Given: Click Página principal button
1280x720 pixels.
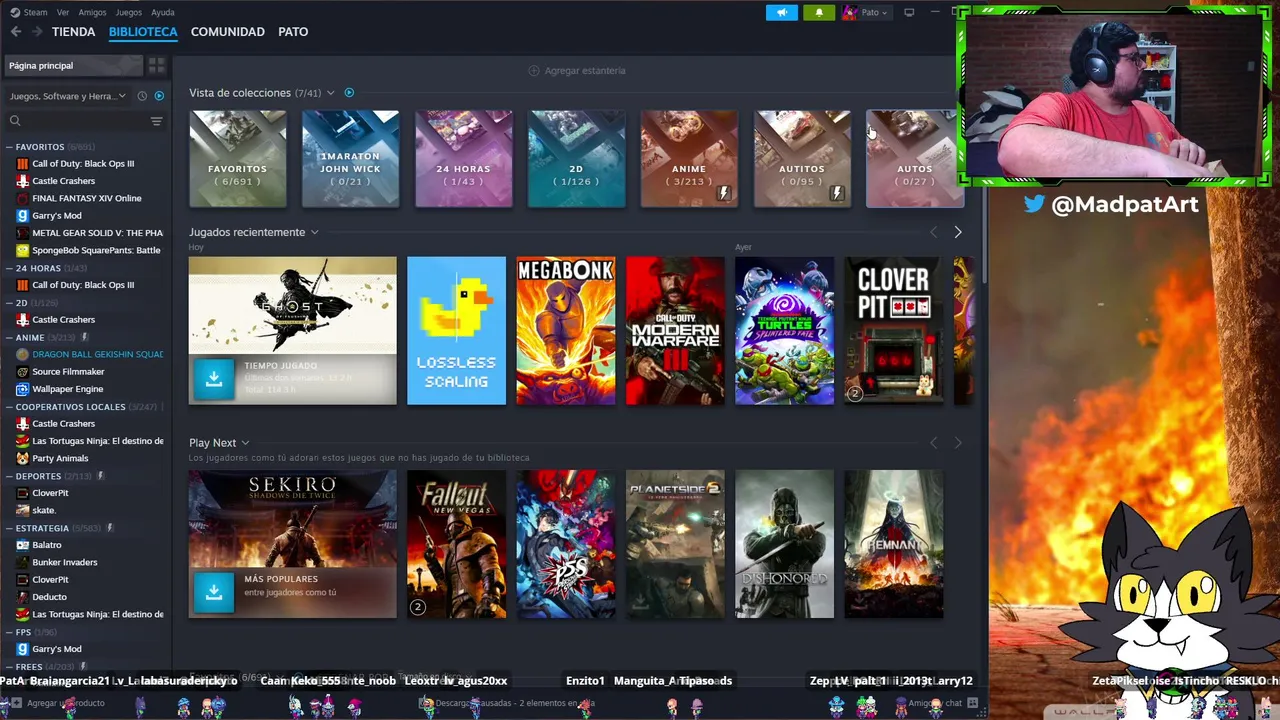Looking at the screenshot, I should [75, 66].
